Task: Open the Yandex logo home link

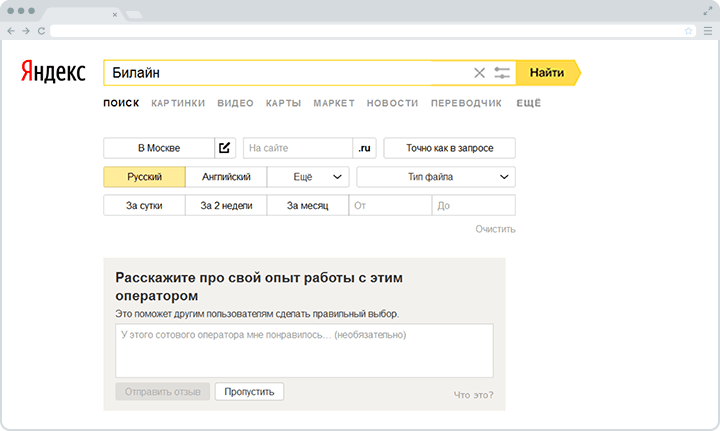Action: coord(53,71)
